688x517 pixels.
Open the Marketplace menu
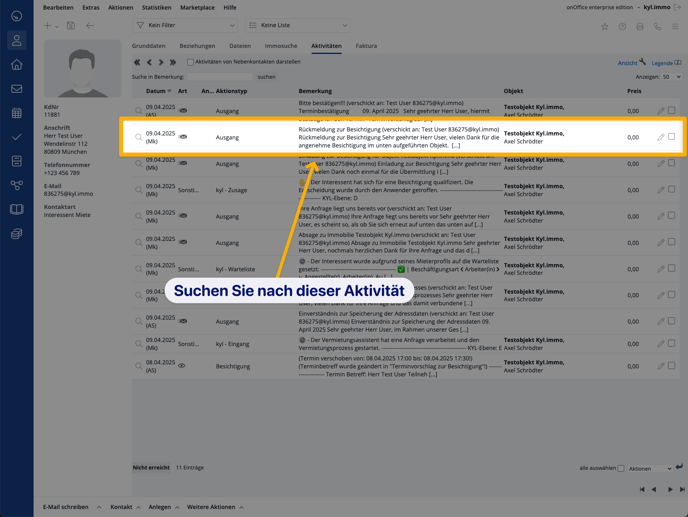click(197, 7)
